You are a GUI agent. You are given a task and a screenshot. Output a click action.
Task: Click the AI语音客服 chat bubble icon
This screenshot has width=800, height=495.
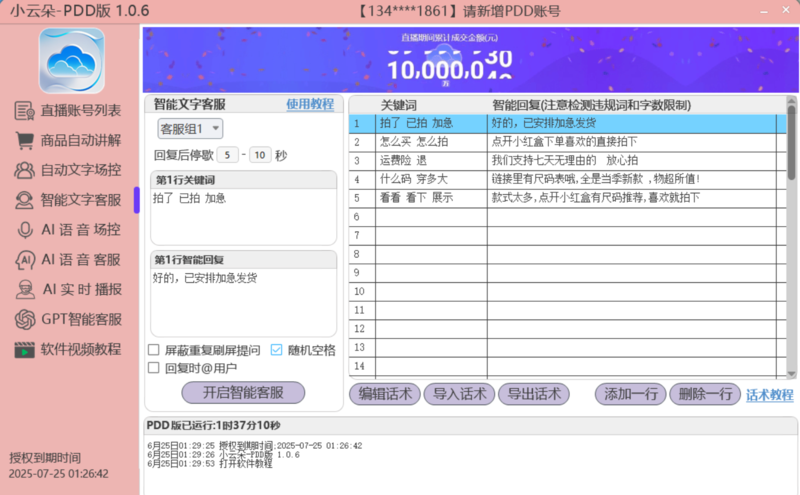point(25,260)
